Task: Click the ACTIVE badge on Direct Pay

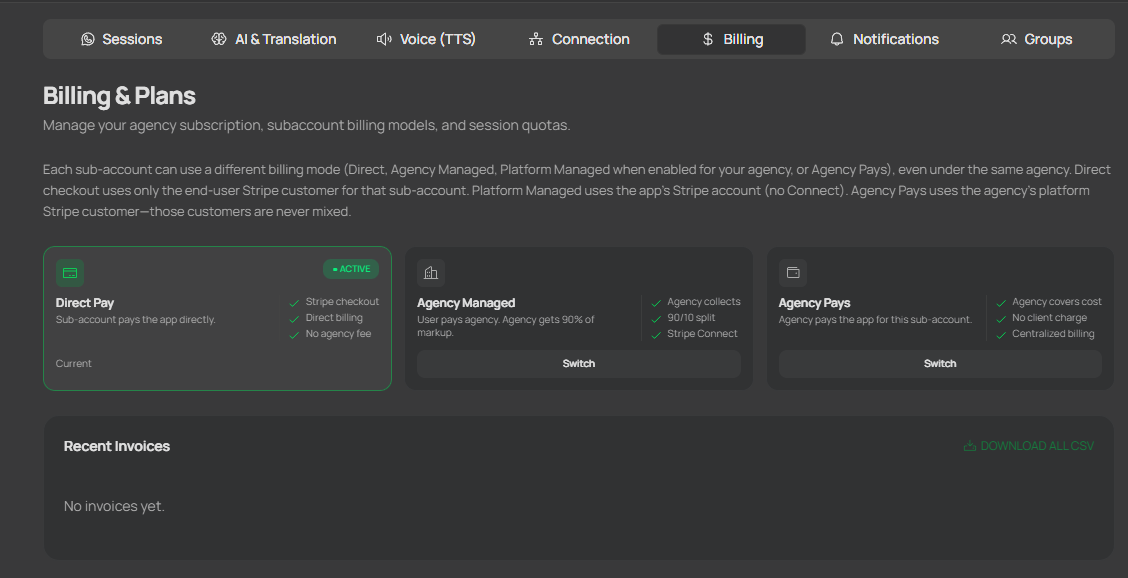Action: click(x=351, y=269)
